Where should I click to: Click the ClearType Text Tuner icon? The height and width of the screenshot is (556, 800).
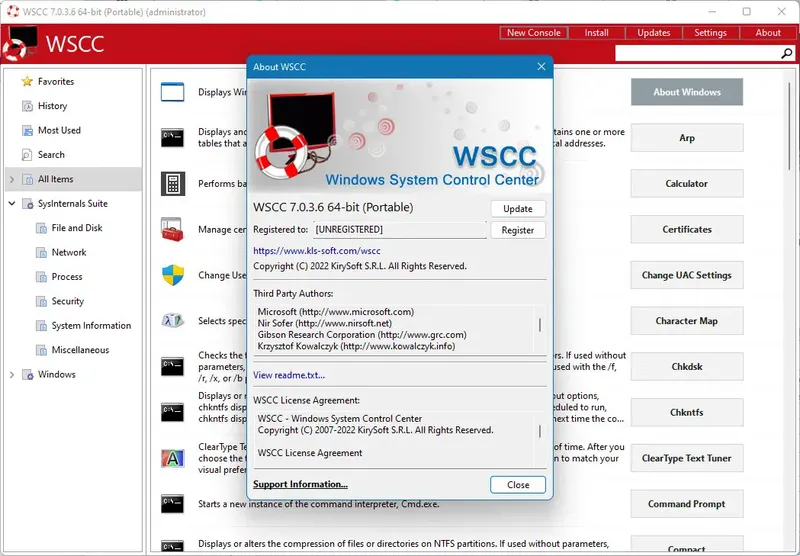point(172,458)
